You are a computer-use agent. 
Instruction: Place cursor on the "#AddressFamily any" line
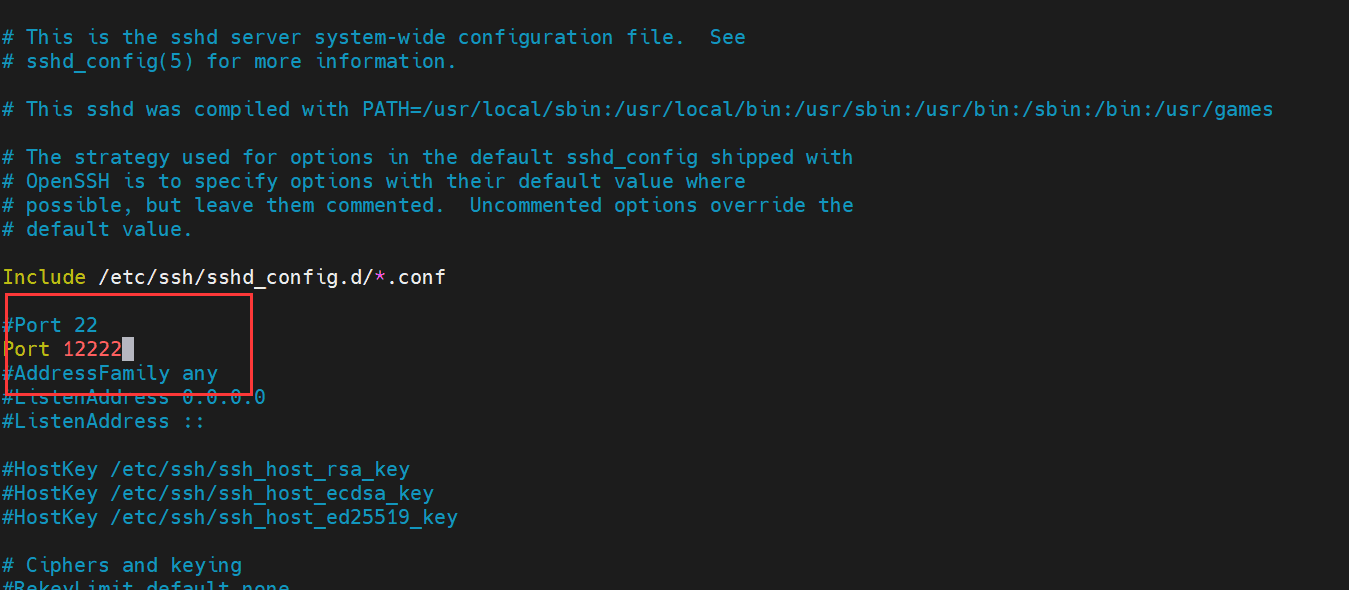[x=110, y=373]
